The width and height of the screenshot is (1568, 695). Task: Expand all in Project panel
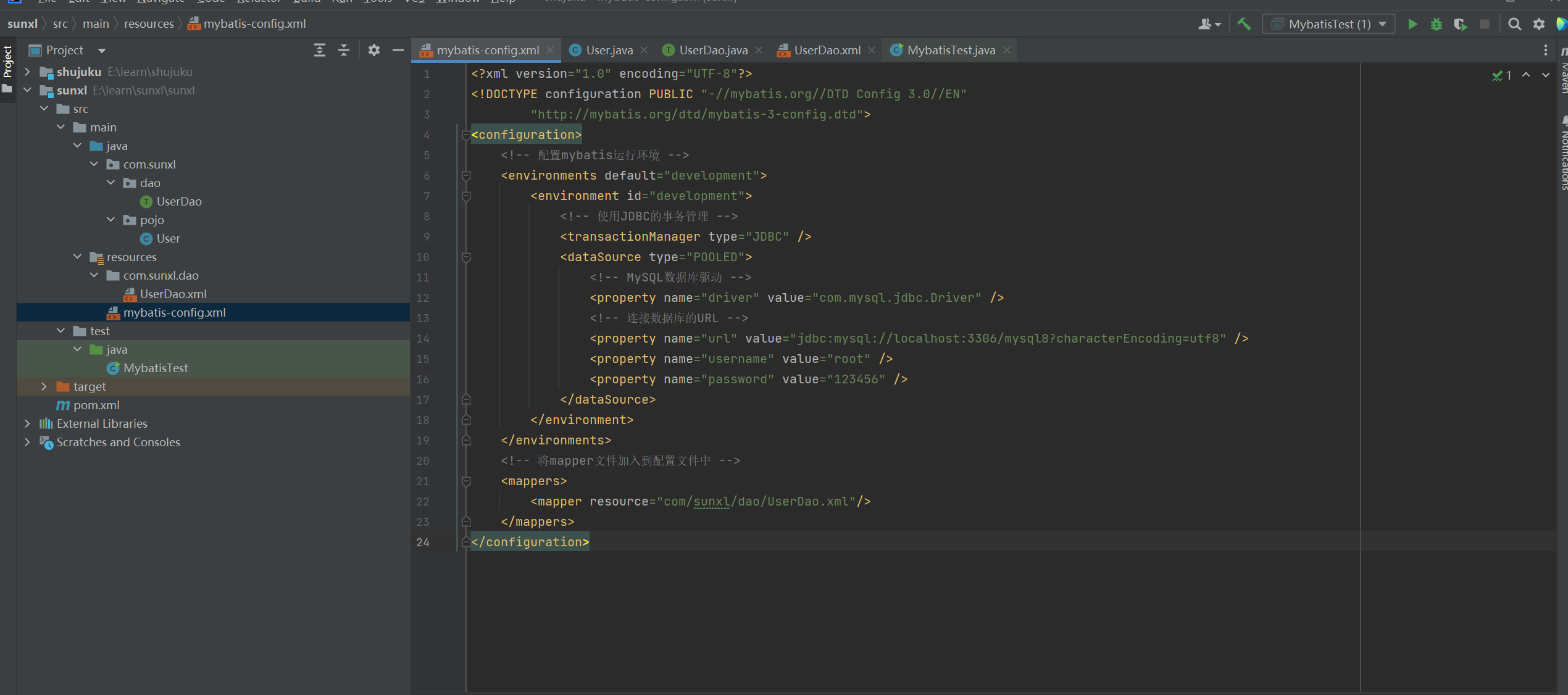[x=319, y=50]
